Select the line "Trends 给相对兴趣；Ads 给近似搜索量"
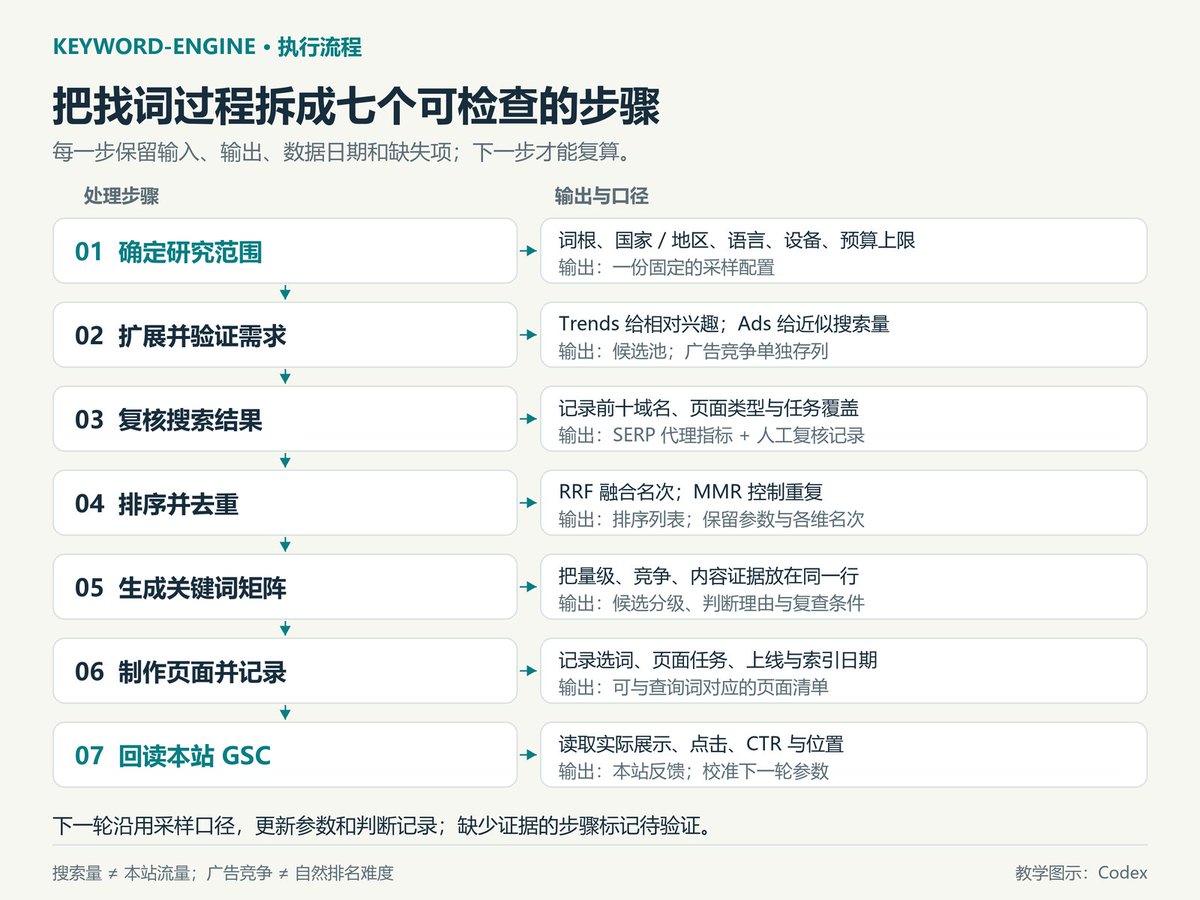Screen dimensions: 1200x900 point(724,324)
